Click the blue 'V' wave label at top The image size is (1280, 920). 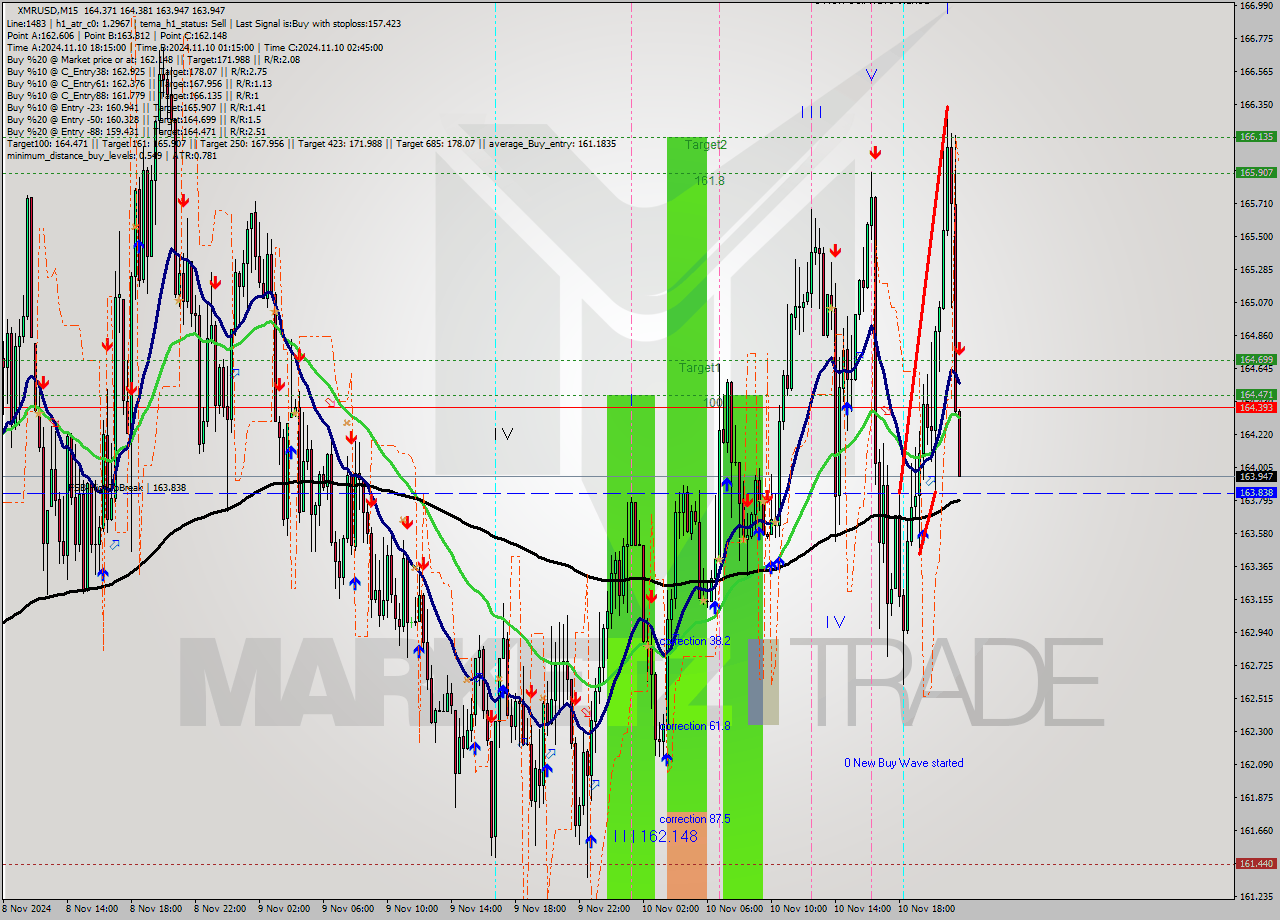click(x=871, y=75)
